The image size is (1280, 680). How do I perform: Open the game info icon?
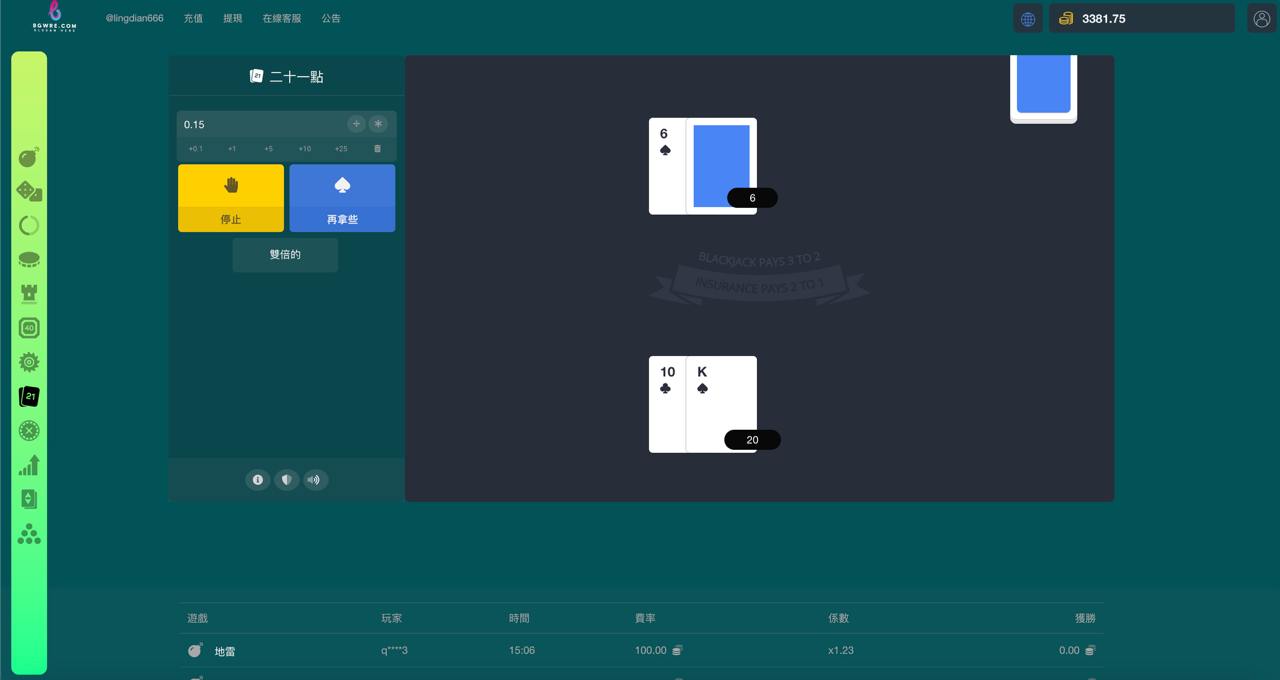coord(258,480)
